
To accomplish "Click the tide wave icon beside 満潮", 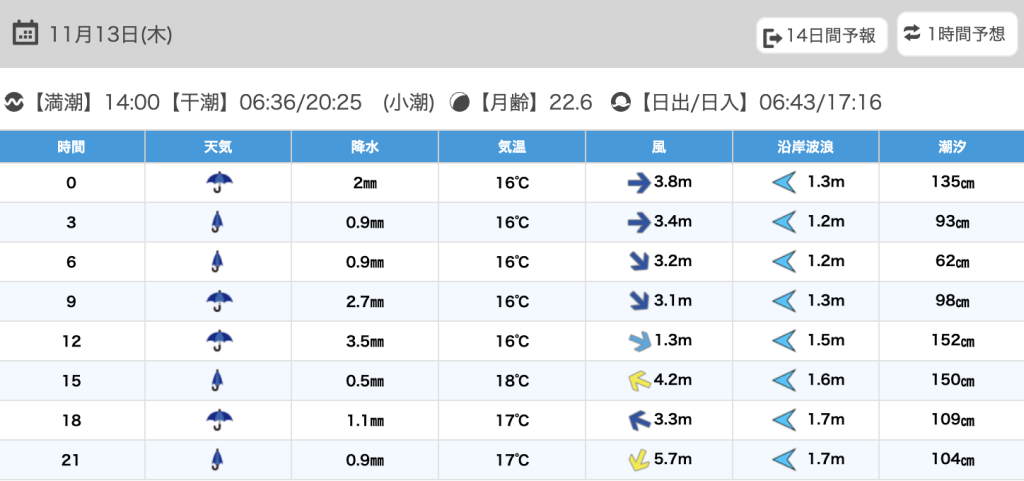I will 14,102.
